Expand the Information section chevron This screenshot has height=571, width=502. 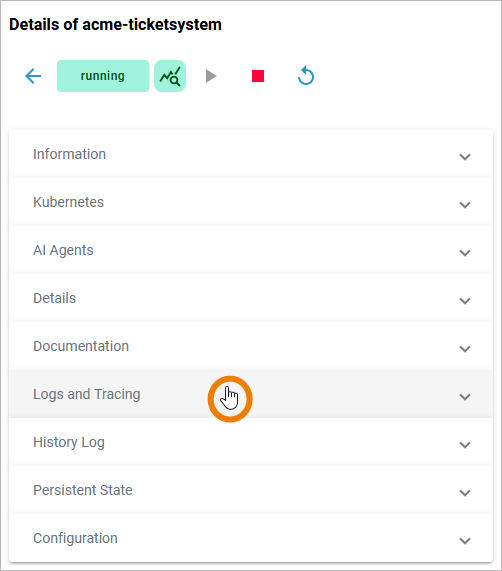465,157
